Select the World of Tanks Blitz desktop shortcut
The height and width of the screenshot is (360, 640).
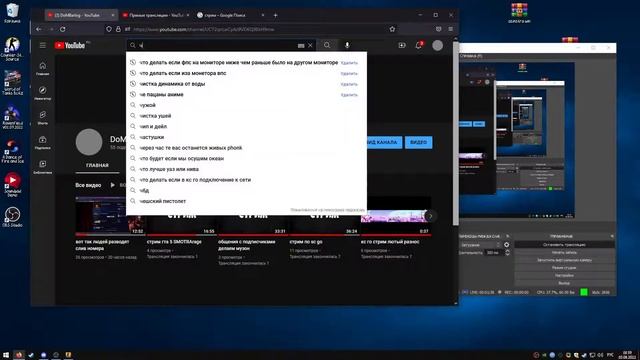click(x=12, y=83)
